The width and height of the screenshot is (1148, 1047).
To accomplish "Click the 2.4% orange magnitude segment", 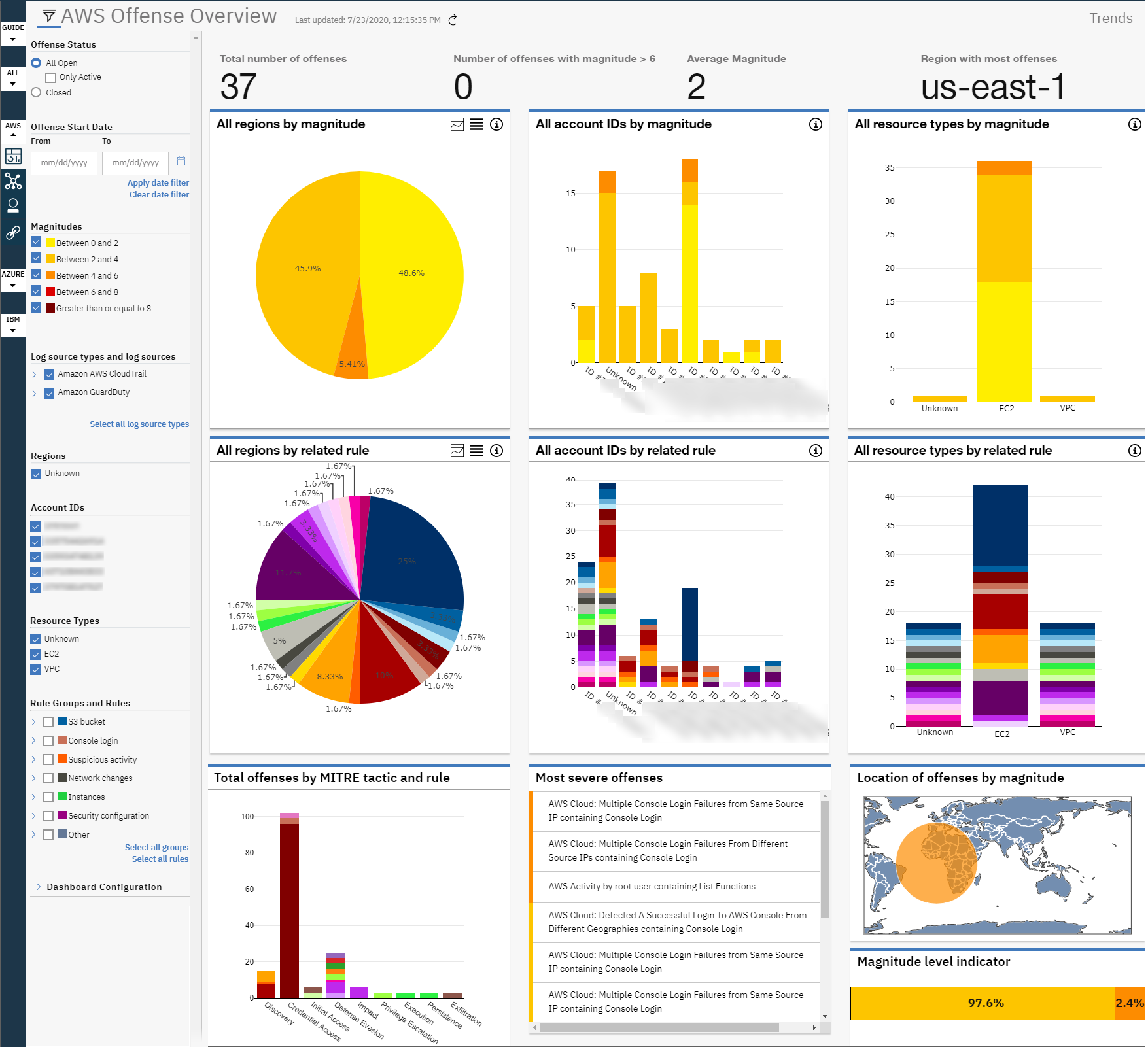I will [x=1130, y=1003].
